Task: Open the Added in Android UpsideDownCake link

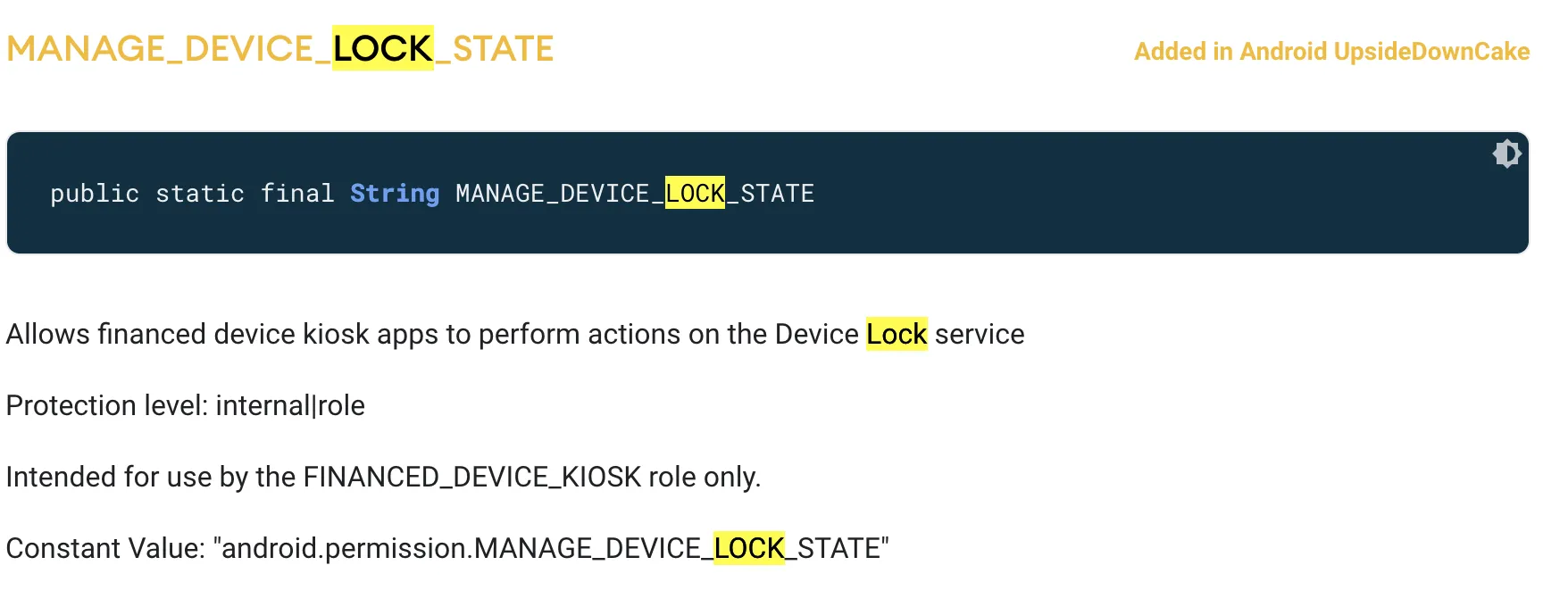Action: [1331, 52]
